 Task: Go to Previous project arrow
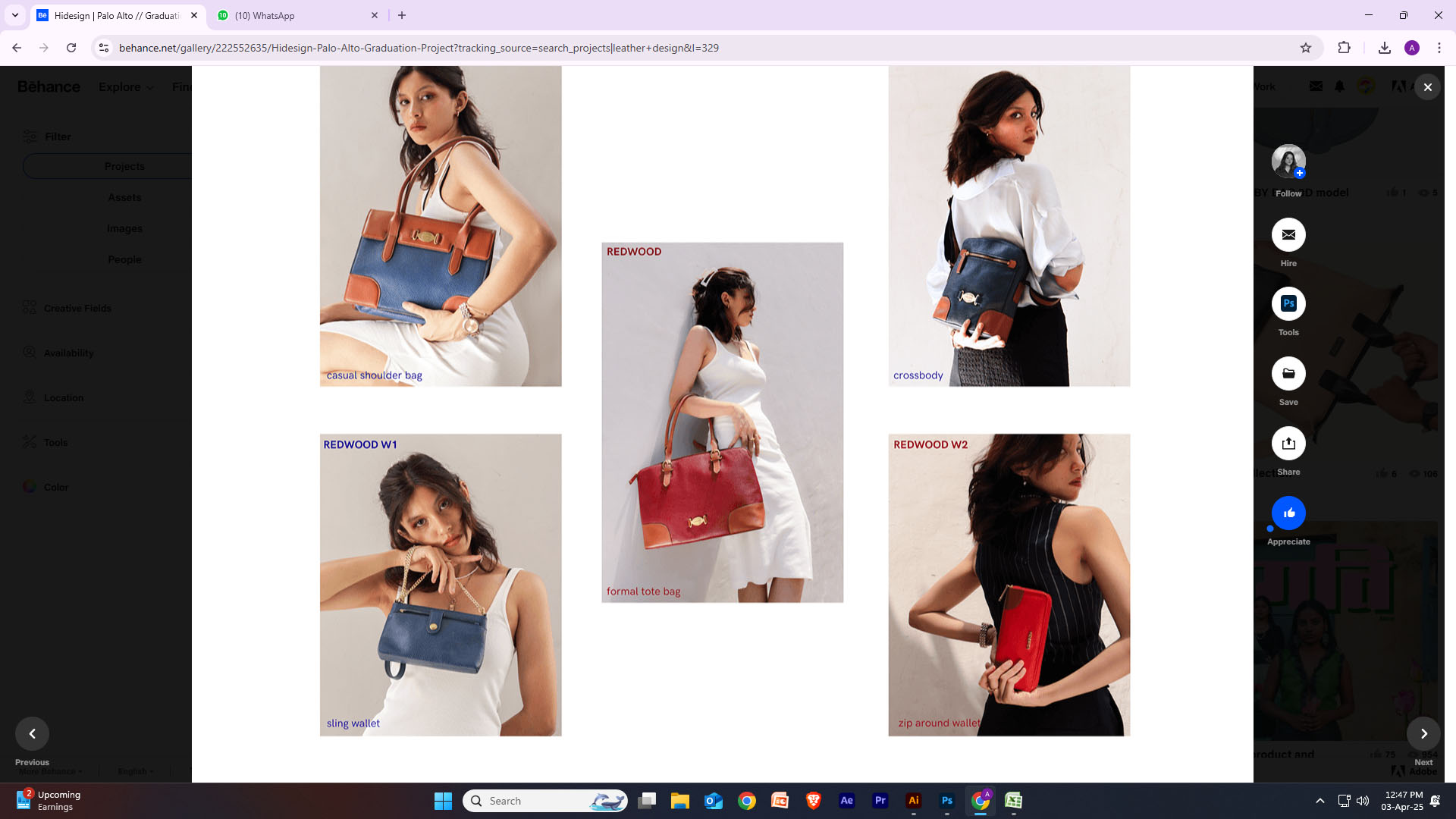click(32, 733)
